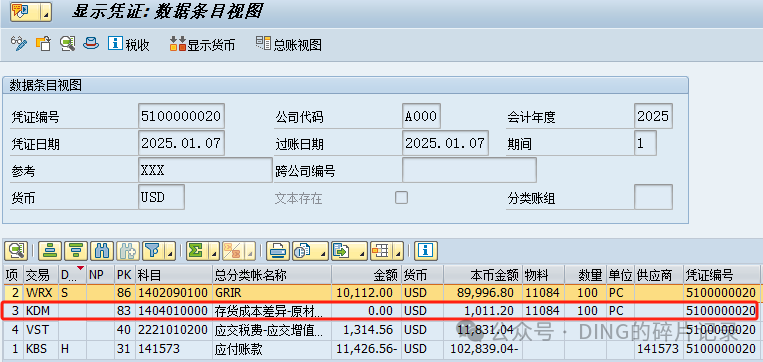Select the WRX transaction cell
This screenshot has height=362, width=763.
[x=40, y=292]
